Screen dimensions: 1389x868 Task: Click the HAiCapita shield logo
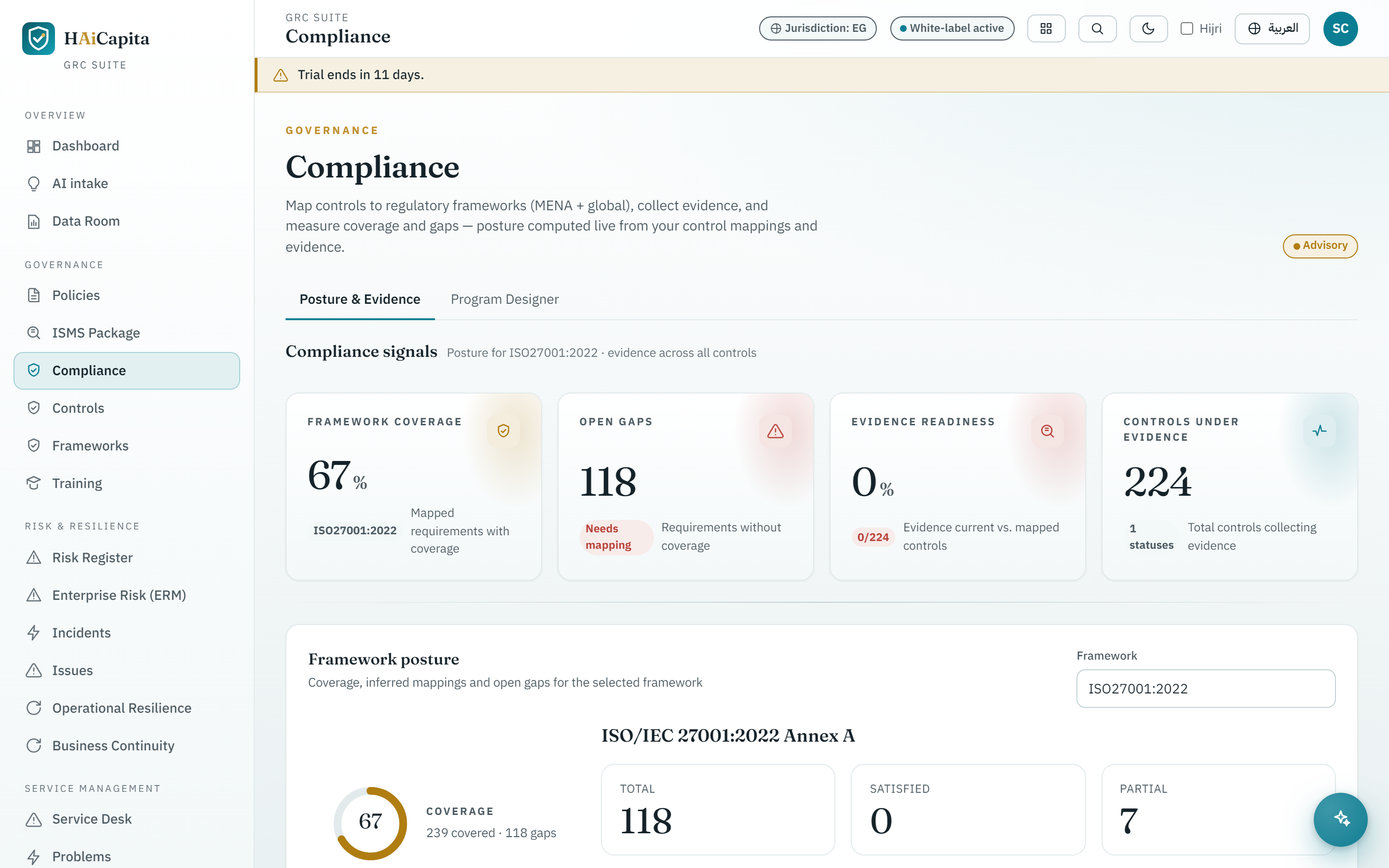tap(39, 39)
